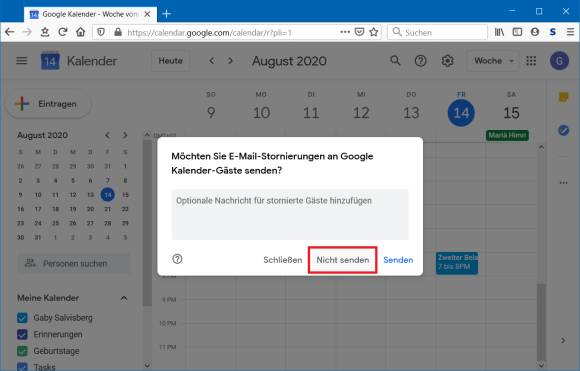The width and height of the screenshot is (580, 371).
Task: Open the calendar settings gear
Action: 447,61
